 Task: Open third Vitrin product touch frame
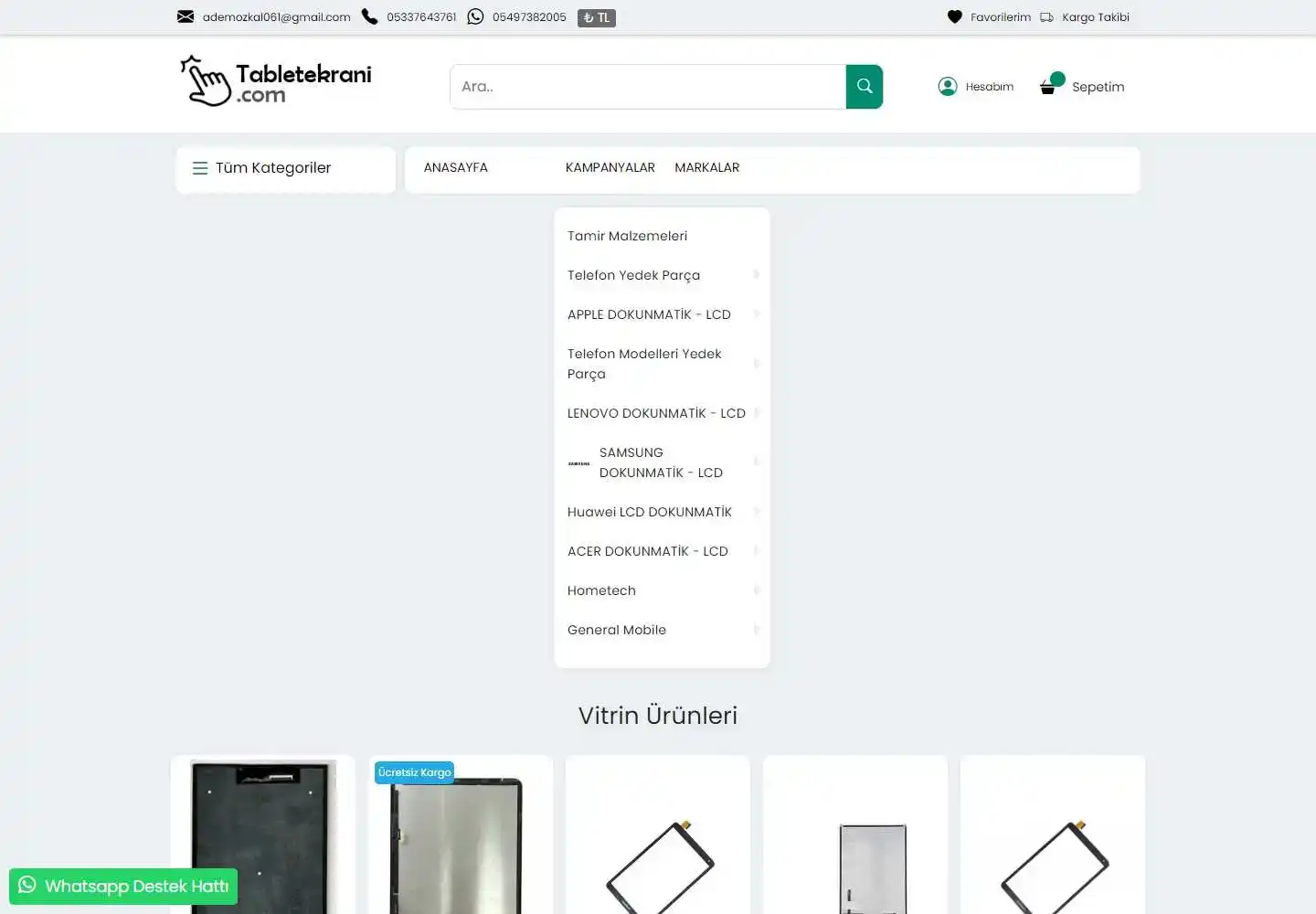[658, 836]
